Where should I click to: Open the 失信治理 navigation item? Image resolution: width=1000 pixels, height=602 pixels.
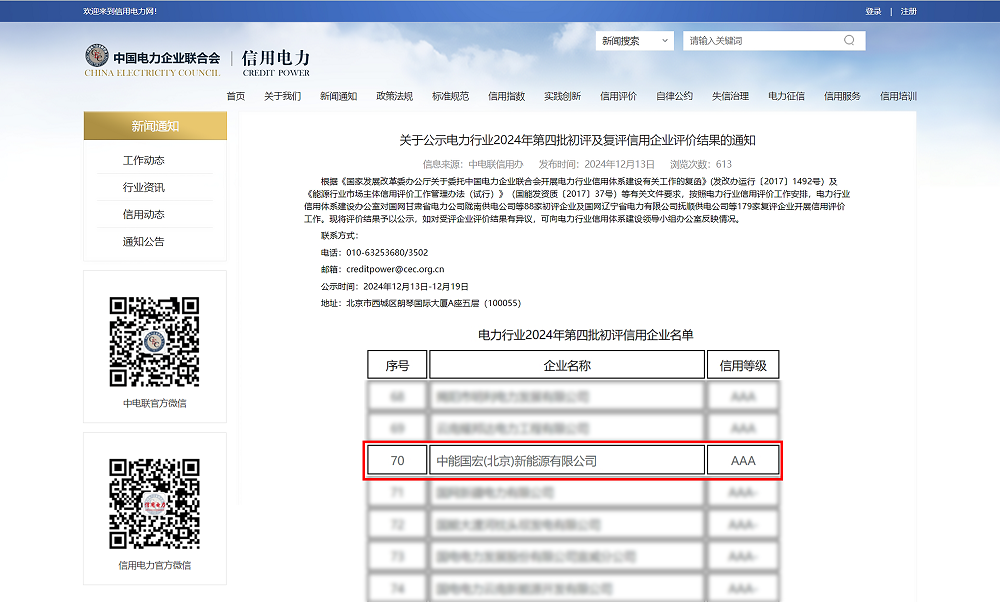pyautogui.click(x=730, y=96)
